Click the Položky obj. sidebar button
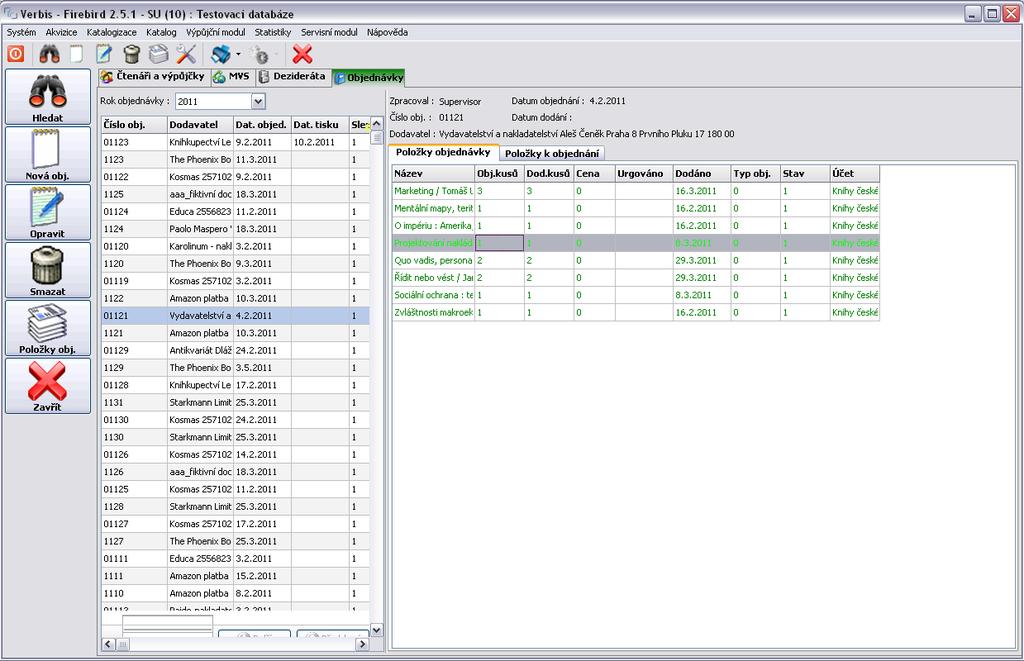The image size is (1024, 661). point(48,329)
